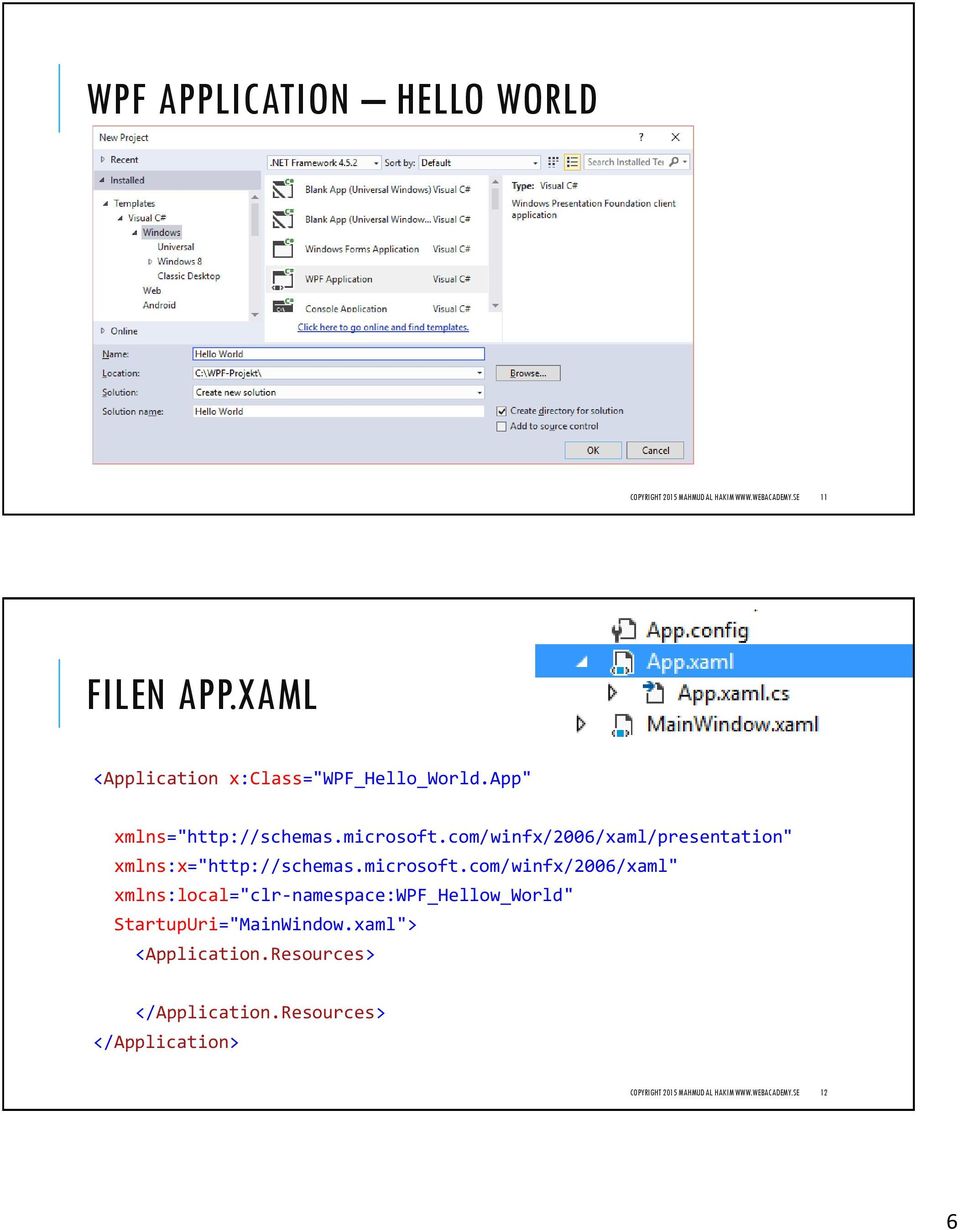Click the search magnifier icon
Image resolution: width=960 pixels, height=1230 pixels.
click(675, 162)
